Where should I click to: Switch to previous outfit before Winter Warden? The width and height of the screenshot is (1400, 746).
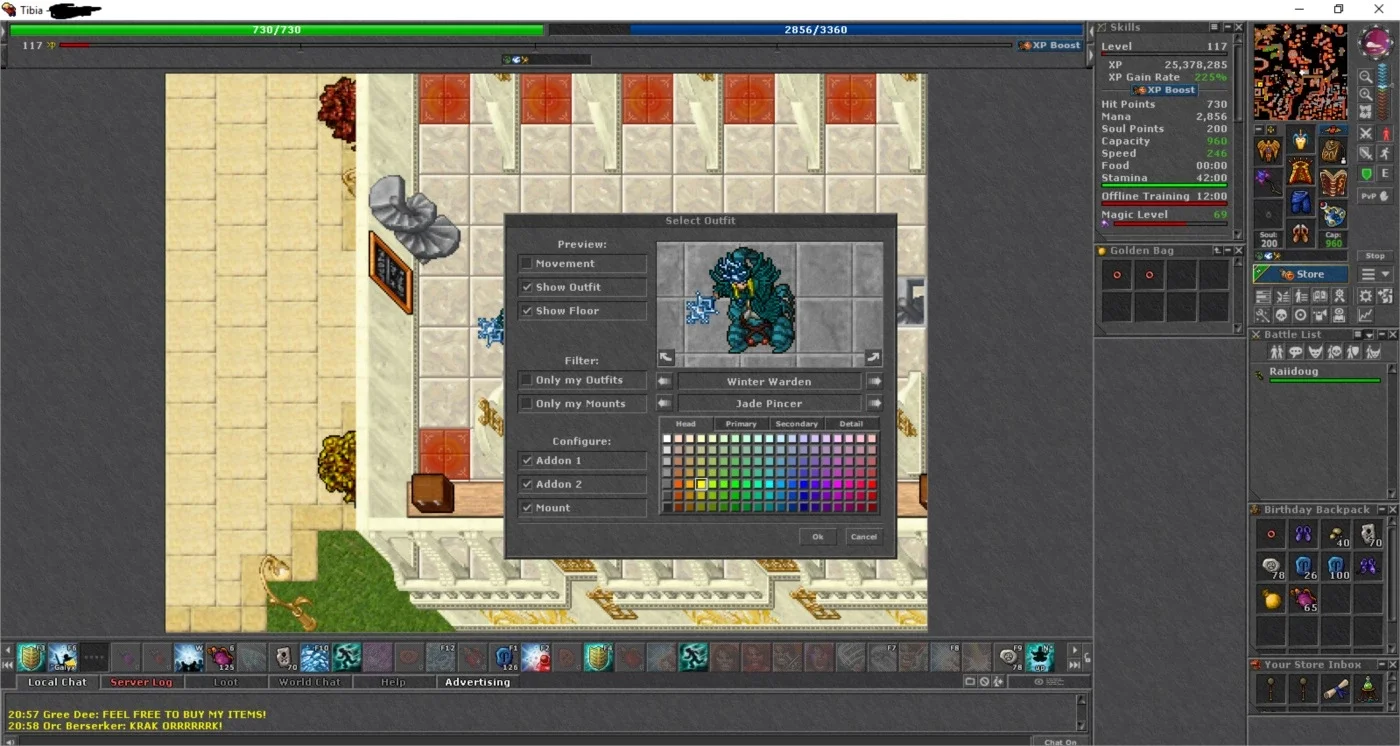665,382
